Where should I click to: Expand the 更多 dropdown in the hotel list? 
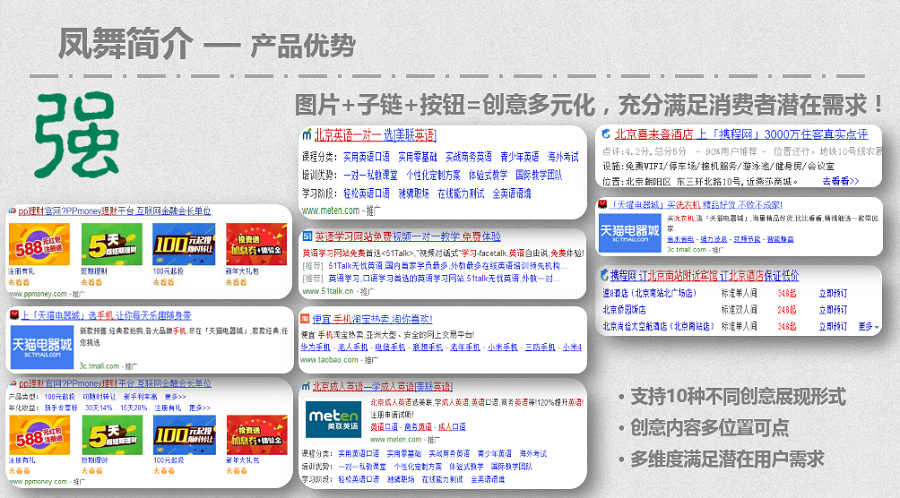(x=869, y=326)
